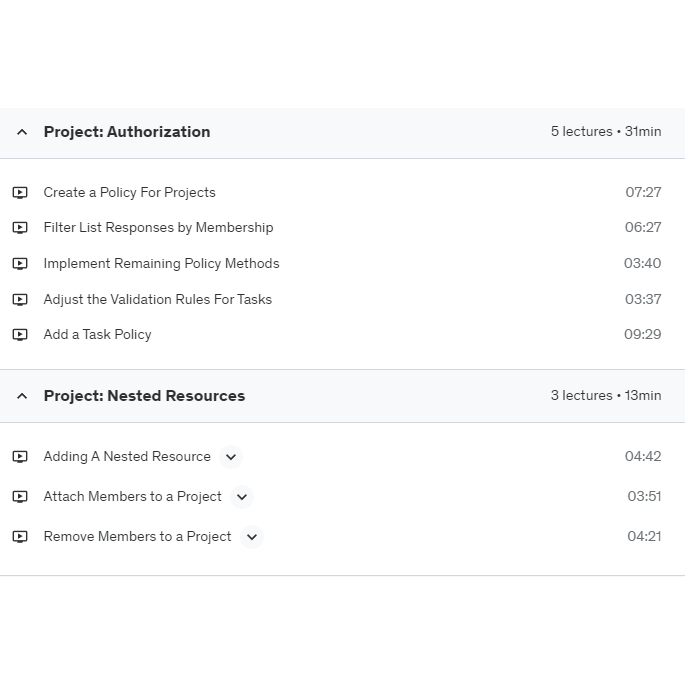Click video icon next to Adjust the Validation Rules

20,299
